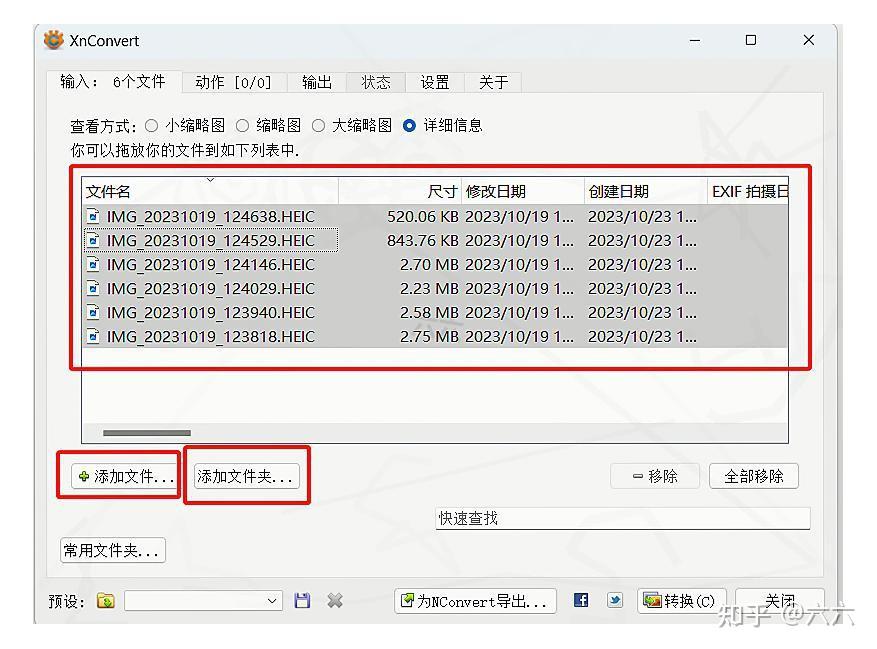The width and height of the screenshot is (877, 649).
Task: Switch to 动作 [0/0] tab
Action: [x=234, y=82]
